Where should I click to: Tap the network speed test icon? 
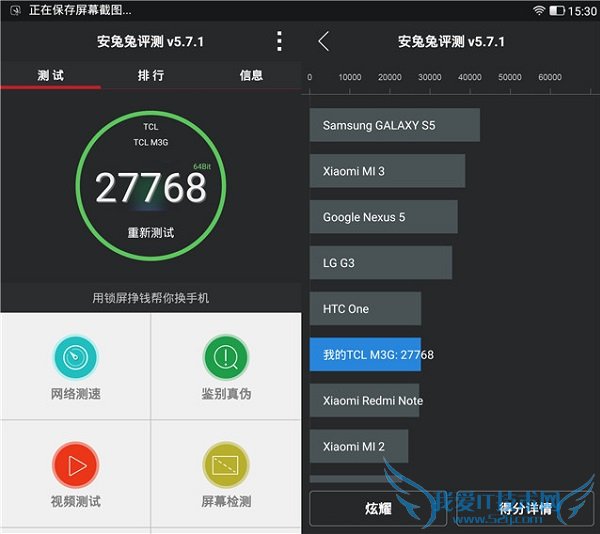tap(76, 357)
